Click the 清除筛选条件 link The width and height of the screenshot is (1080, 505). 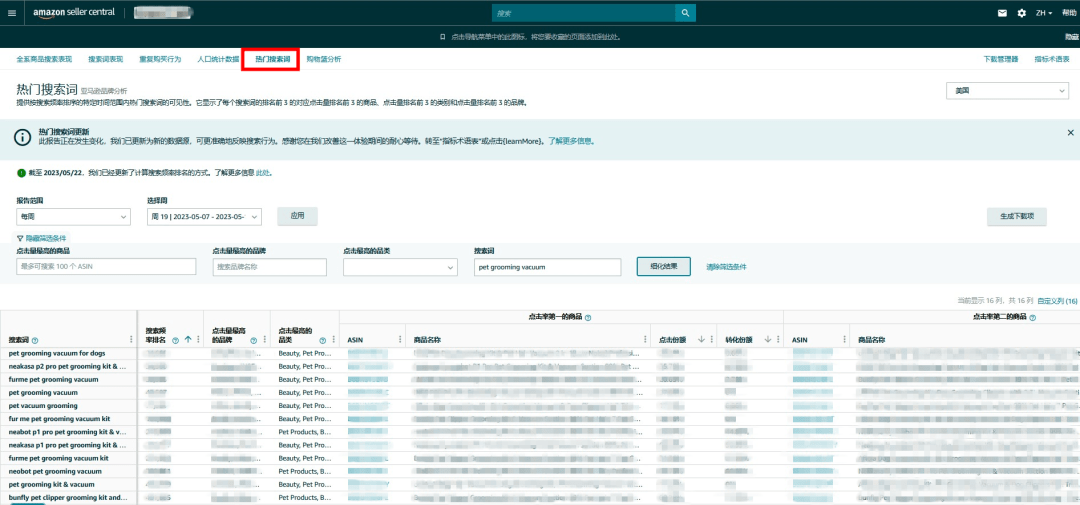tap(726, 267)
